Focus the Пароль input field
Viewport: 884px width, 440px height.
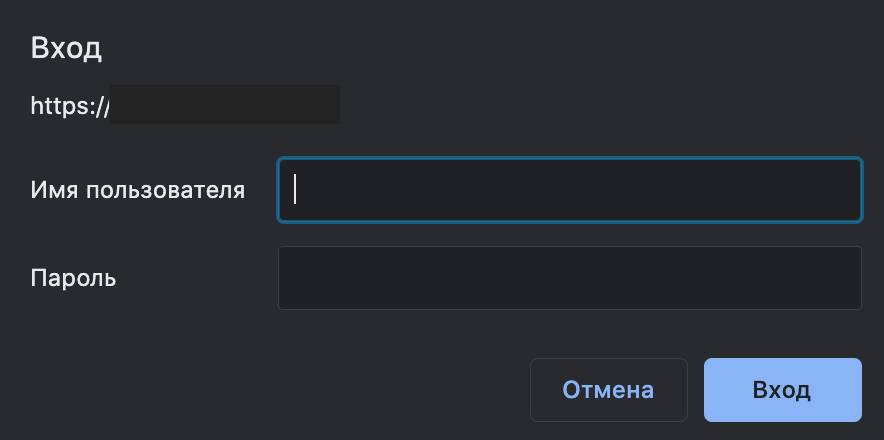569,278
